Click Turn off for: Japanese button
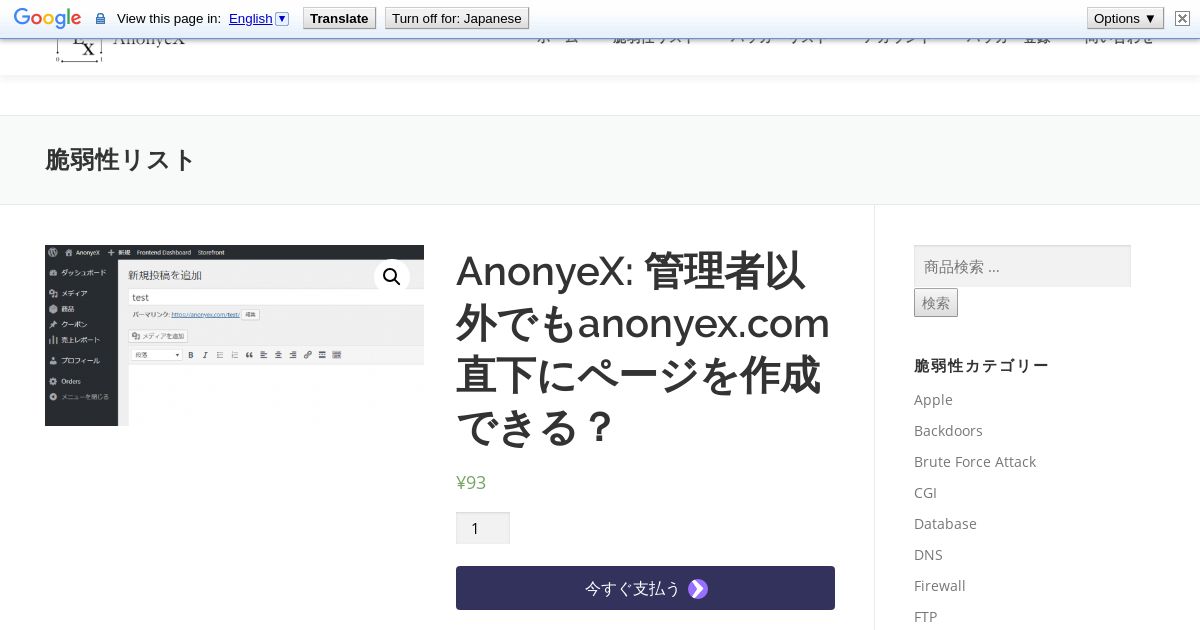 (x=457, y=18)
